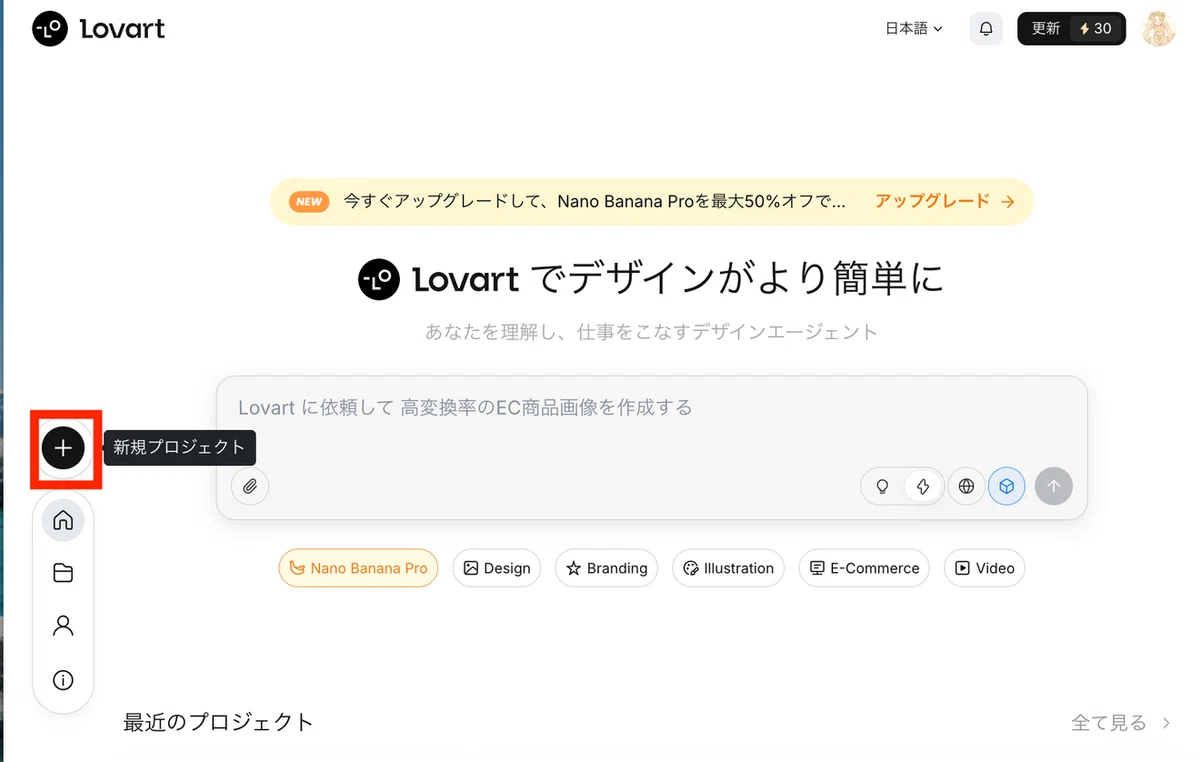Click the chevron beside 全て見る
The image size is (1200, 762).
point(1166,723)
